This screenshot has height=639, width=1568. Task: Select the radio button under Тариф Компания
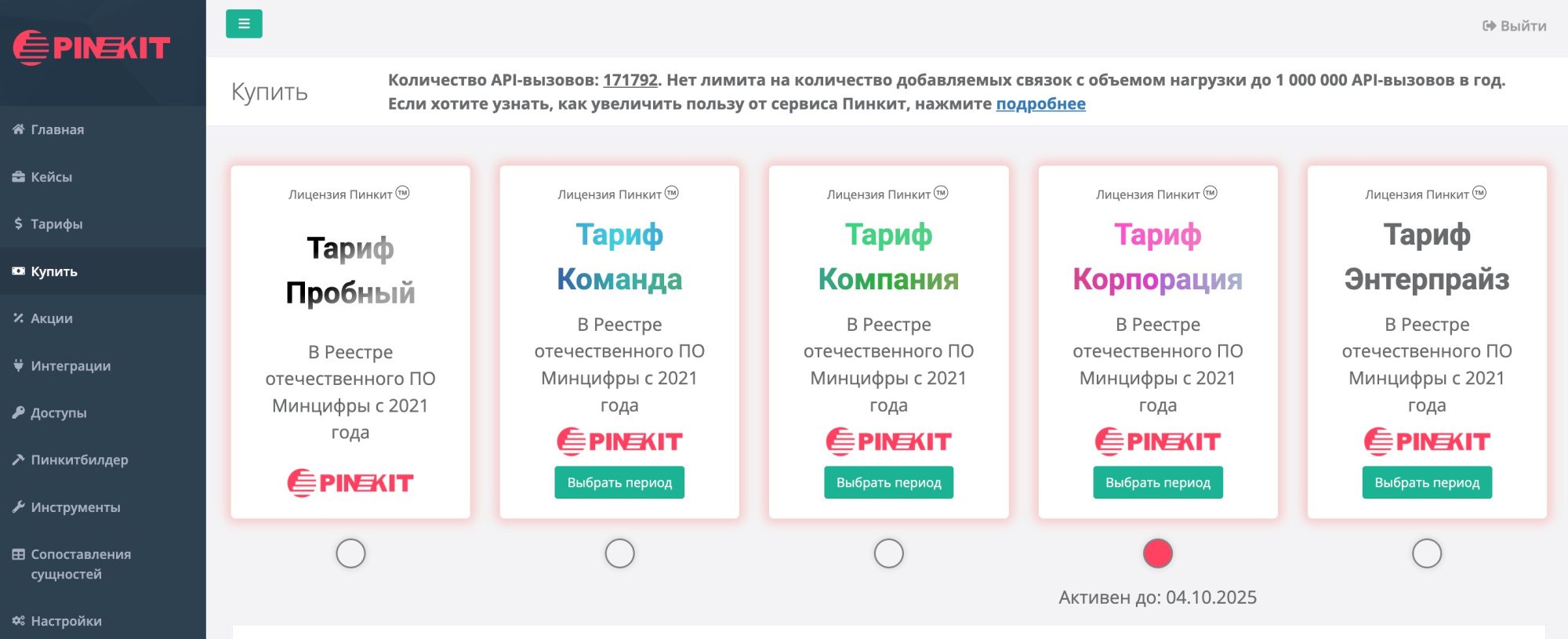(888, 554)
